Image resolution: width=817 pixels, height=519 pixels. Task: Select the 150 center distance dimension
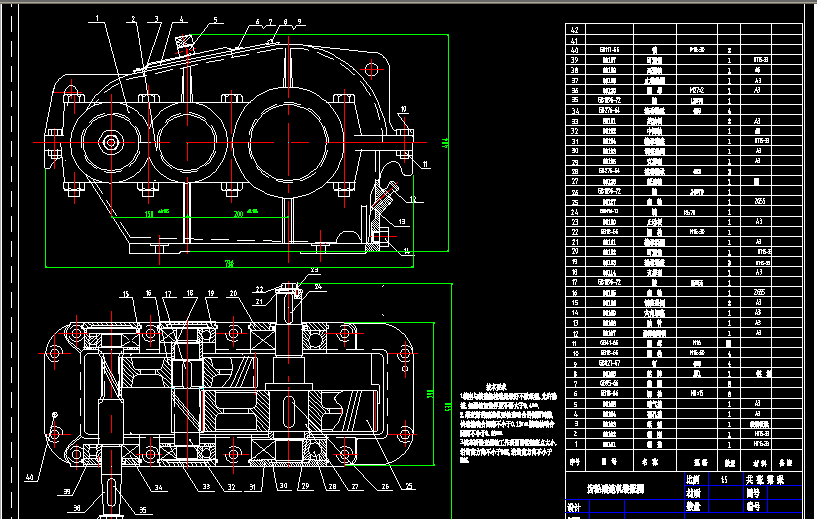coord(148,214)
